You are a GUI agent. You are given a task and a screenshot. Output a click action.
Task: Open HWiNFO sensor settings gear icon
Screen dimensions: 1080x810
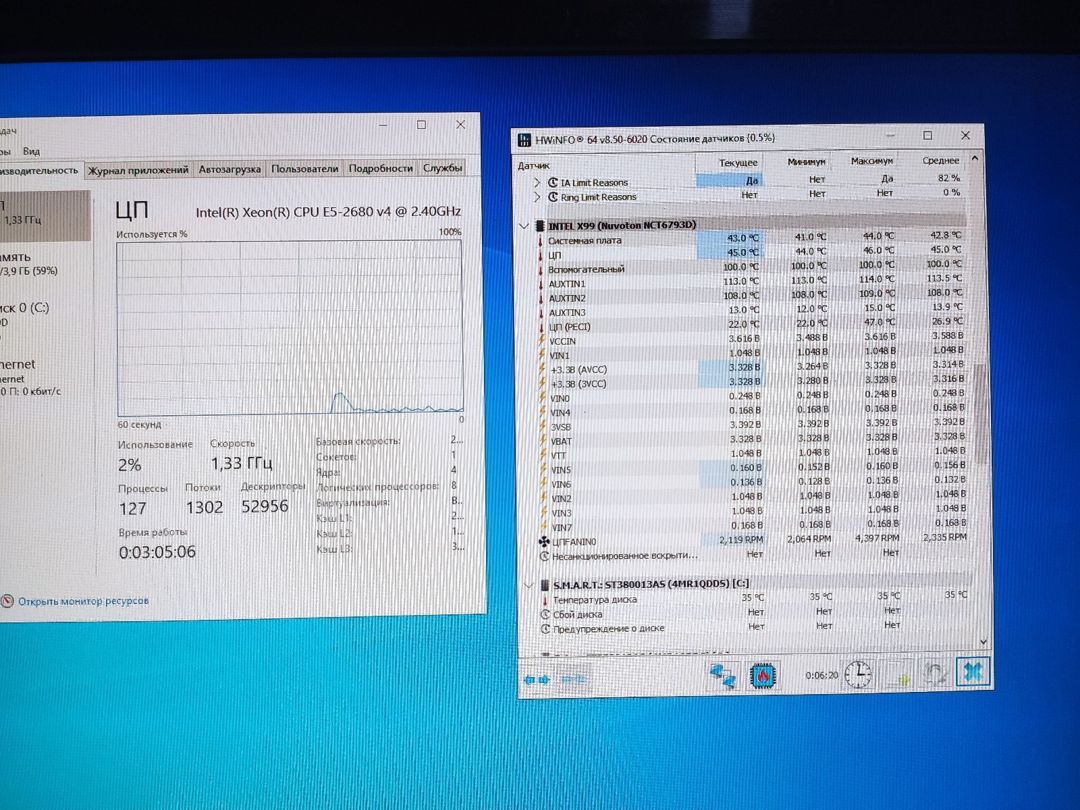(x=934, y=674)
